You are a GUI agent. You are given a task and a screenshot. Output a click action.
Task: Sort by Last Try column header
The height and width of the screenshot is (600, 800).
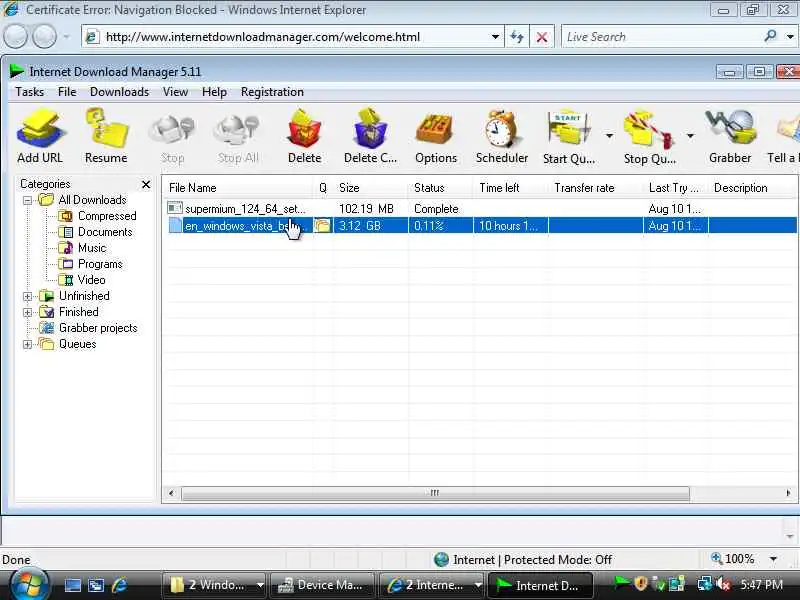tap(676, 188)
